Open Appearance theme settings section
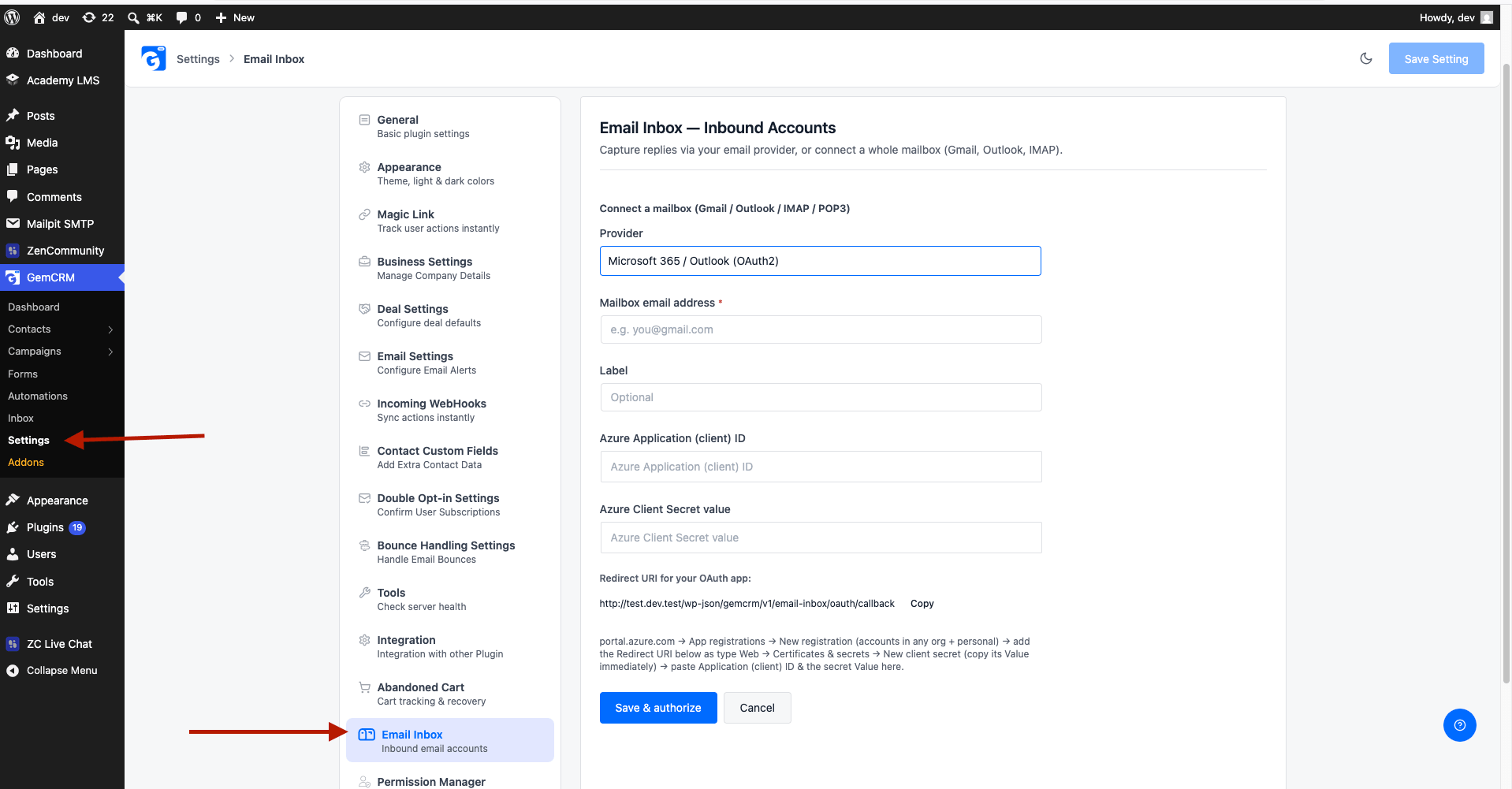 point(450,173)
